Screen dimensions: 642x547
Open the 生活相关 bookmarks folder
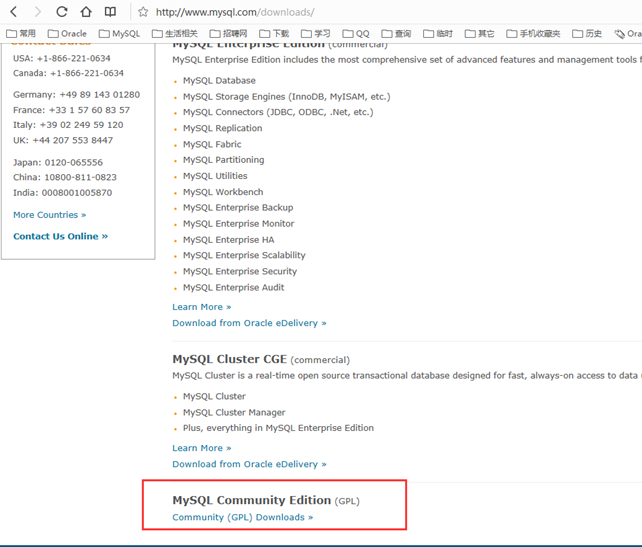point(175,34)
